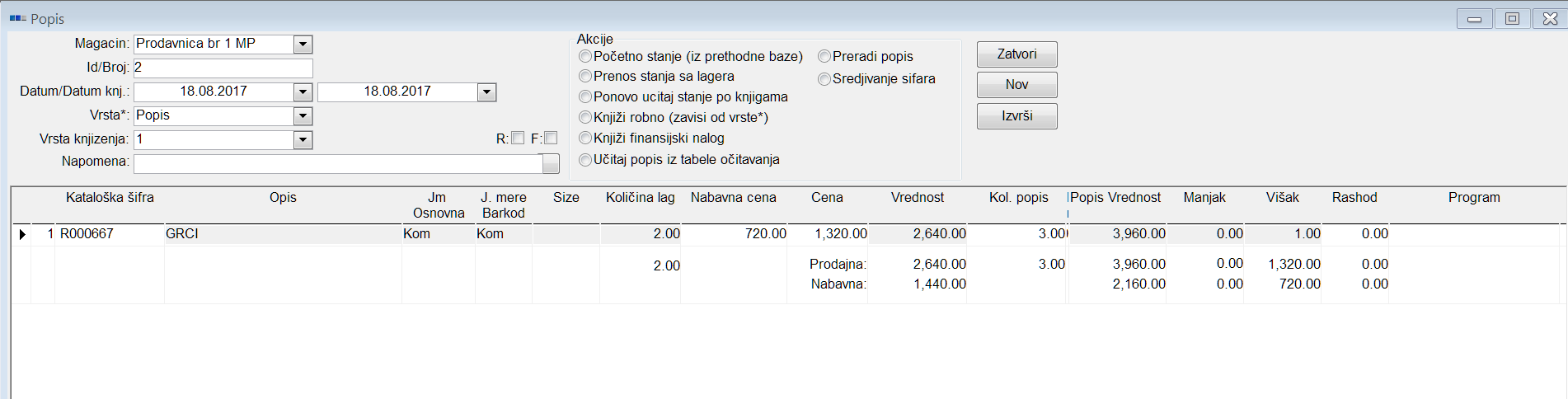Screen dimensions: 1568x399
Task: Choose Učitaj popis iz tabele očitavanja
Action: 585,160
